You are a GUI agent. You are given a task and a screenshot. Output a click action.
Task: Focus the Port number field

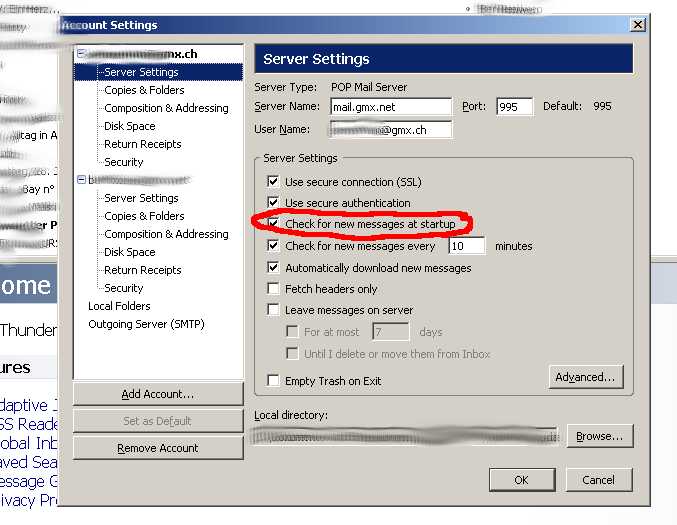click(x=514, y=106)
